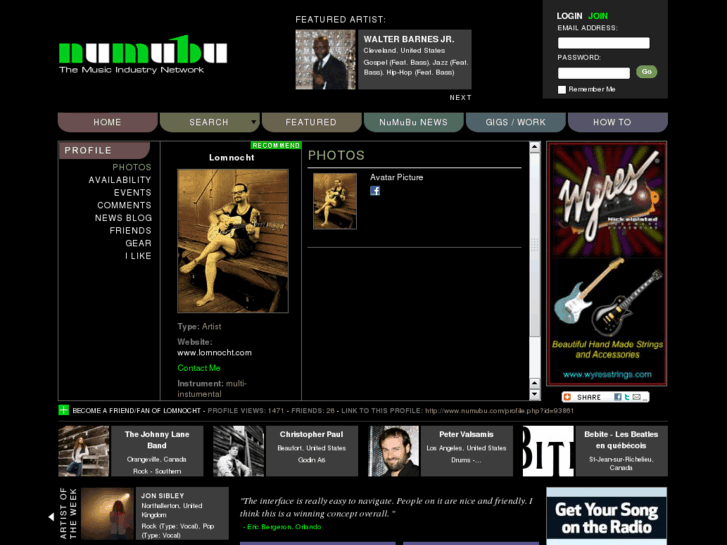Click the LOGIN link
This screenshot has height=545, width=727.
(569, 16)
